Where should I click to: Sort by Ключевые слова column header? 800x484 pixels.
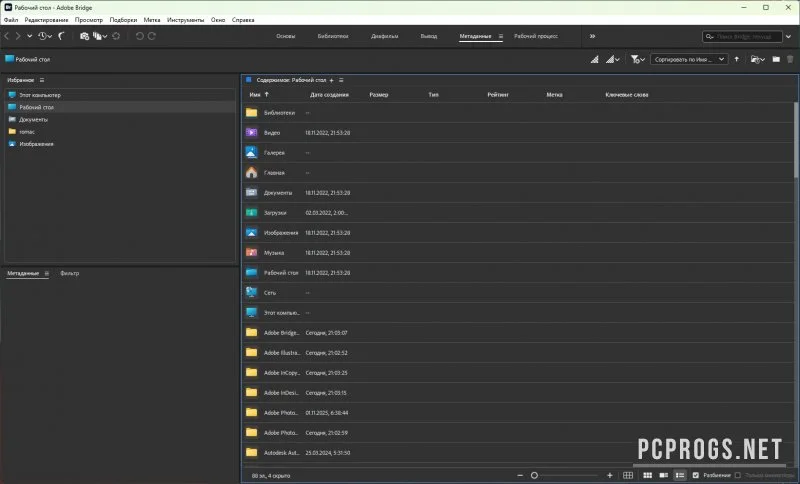627,95
